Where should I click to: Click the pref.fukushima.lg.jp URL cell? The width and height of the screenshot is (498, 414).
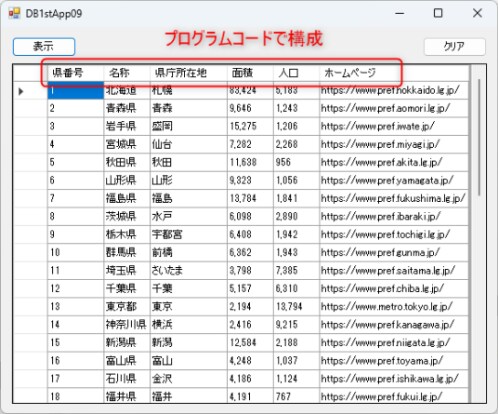(394, 198)
